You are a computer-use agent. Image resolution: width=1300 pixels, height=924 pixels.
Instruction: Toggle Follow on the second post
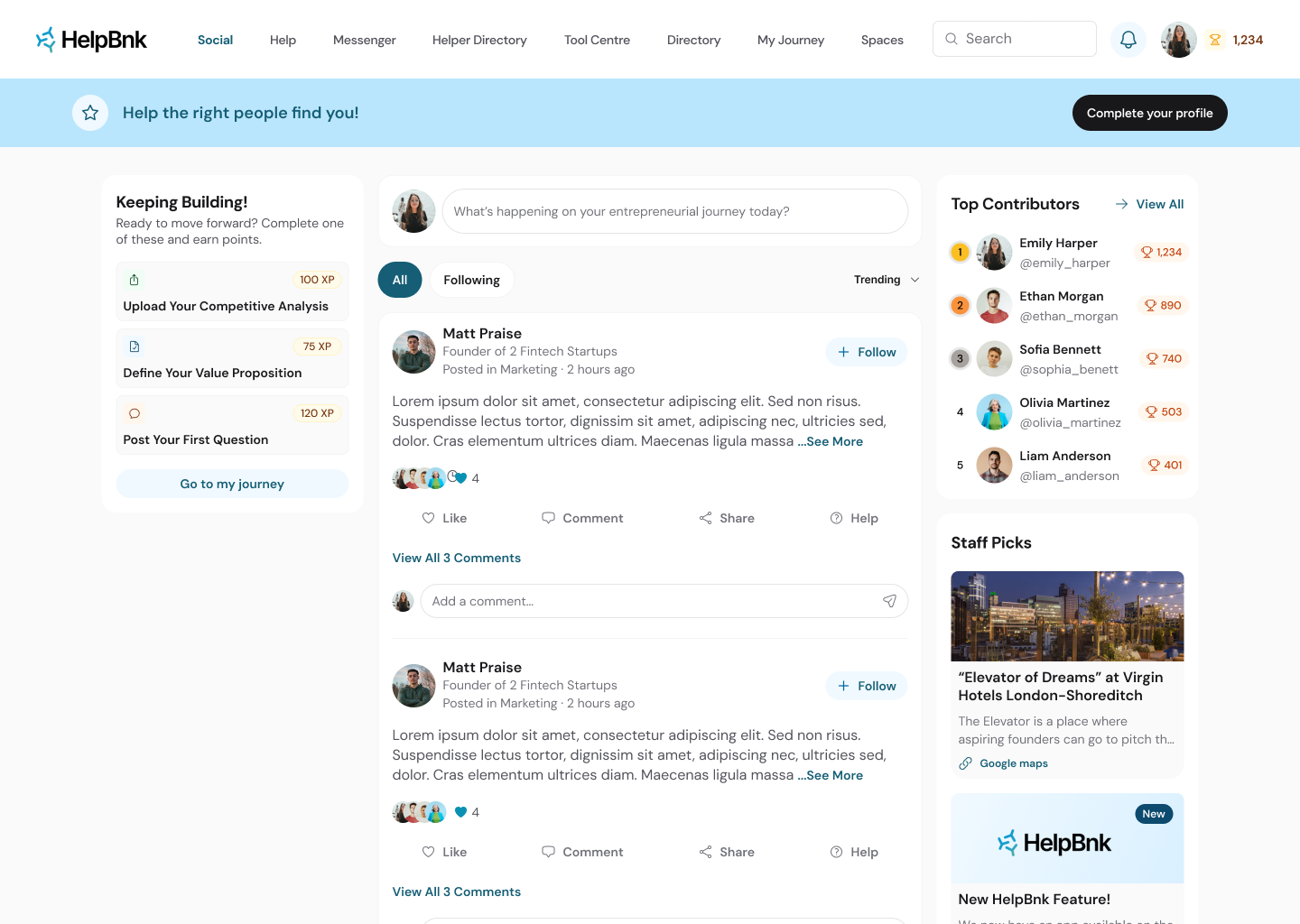click(866, 686)
